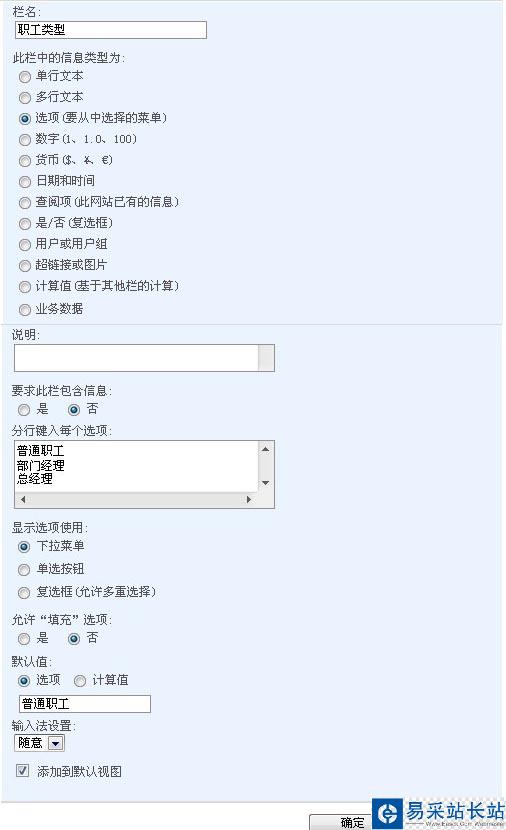This screenshot has height=830, width=506.
Task: Choose the 超链接或图片 column type
Action: (x=24, y=266)
